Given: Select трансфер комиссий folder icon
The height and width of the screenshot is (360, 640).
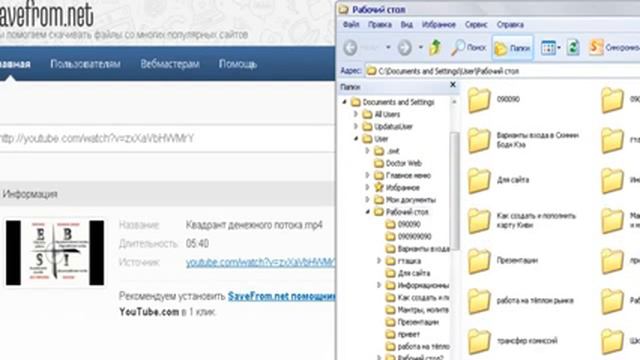Looking at the screenshot, I should pyautogui.click(x=479, y=341).
